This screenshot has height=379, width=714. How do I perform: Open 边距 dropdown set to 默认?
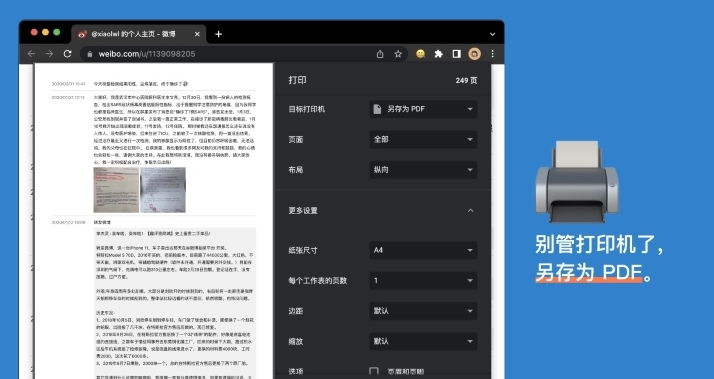[423, 311]
